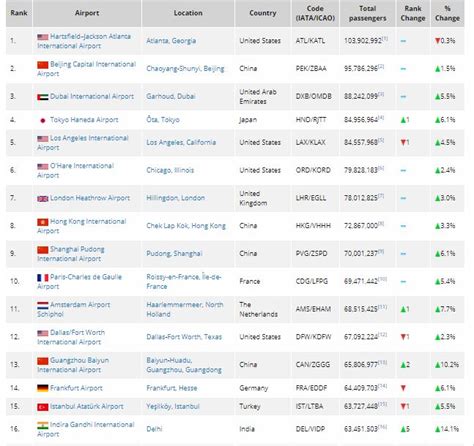
Task: Open the Frankfurt Airport link
Action: (76, 388)
